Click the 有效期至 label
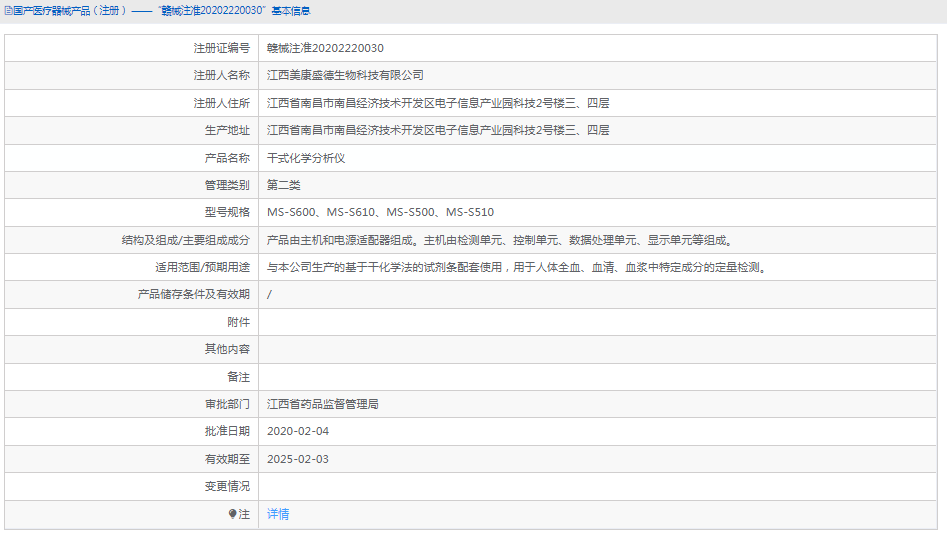The width and height of the screenshot is (947, 533). (x=227, y=459)
